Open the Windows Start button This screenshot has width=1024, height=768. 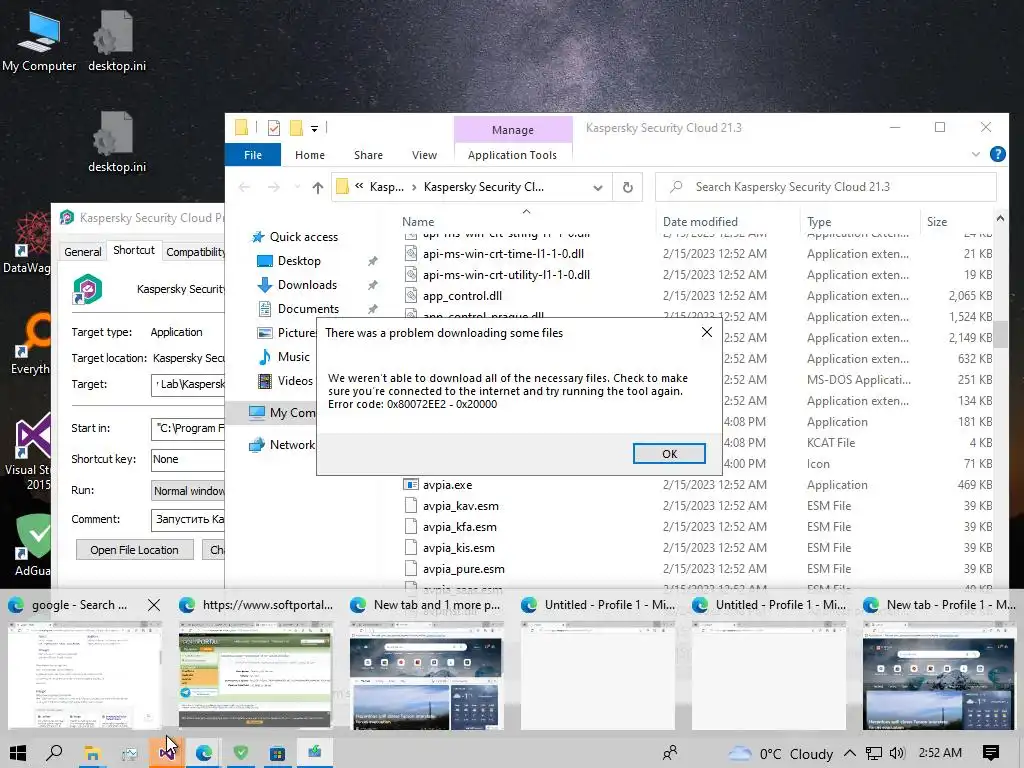[x=18, y=753]
